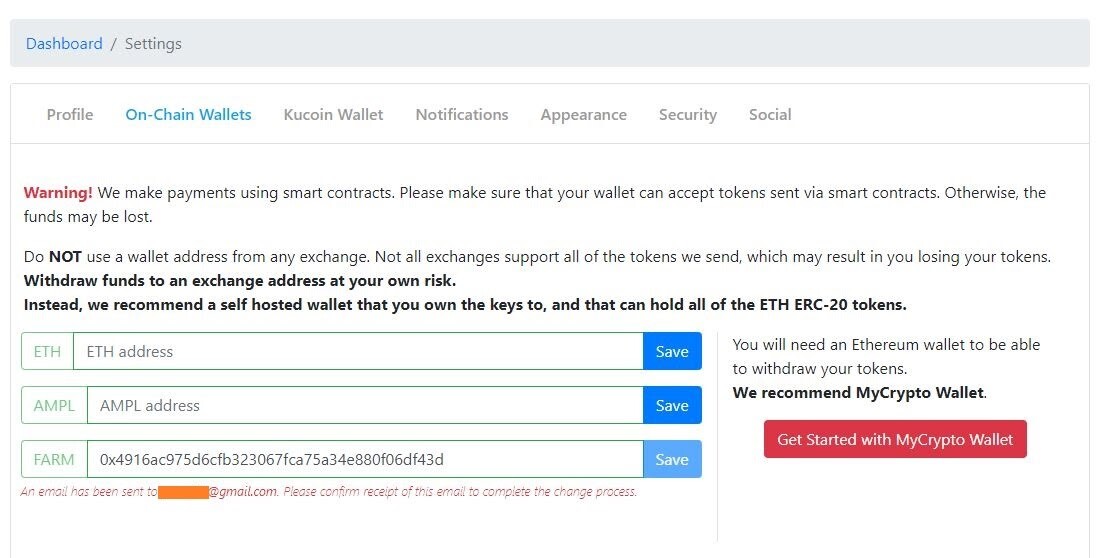Save the AMPL wallet address

[672, 405]
